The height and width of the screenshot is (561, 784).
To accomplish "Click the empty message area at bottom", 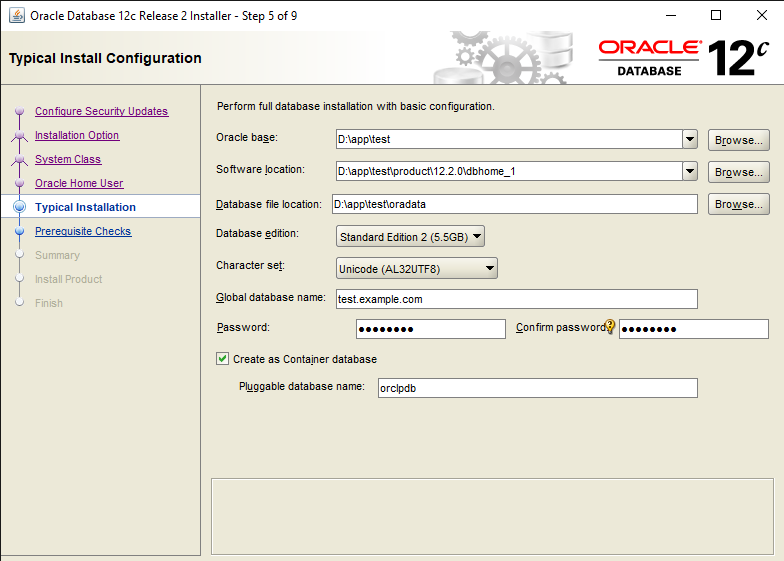I will pyautogui.click(x=492, y=516).
